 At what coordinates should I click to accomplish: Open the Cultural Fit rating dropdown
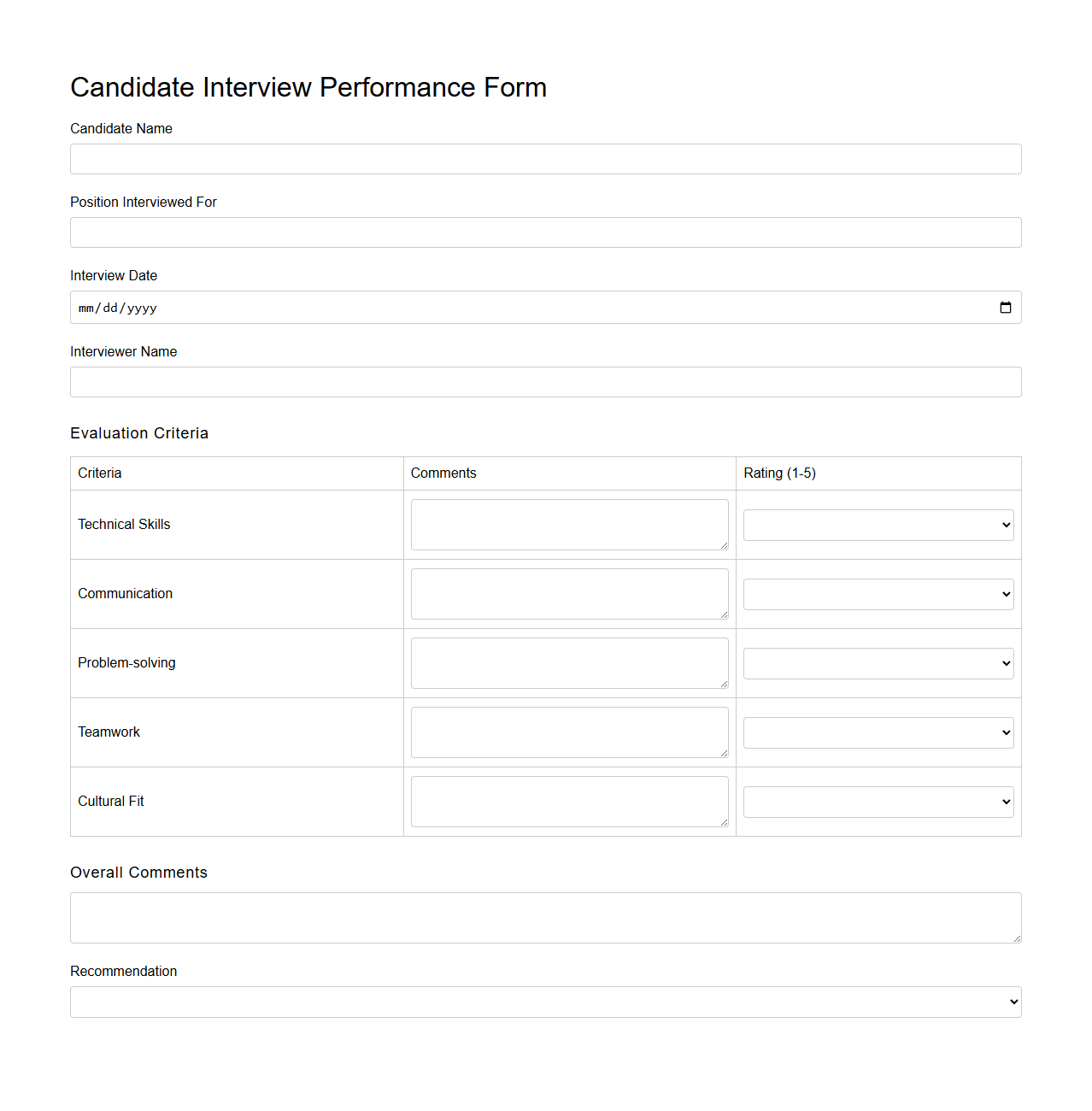[878, 801]
